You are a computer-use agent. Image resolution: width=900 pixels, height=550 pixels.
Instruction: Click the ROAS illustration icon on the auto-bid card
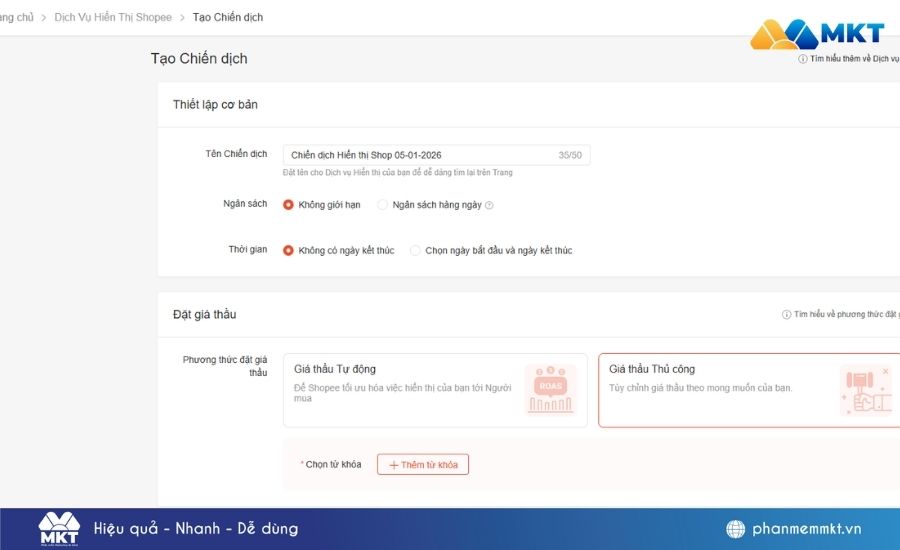tap(550, 390)
